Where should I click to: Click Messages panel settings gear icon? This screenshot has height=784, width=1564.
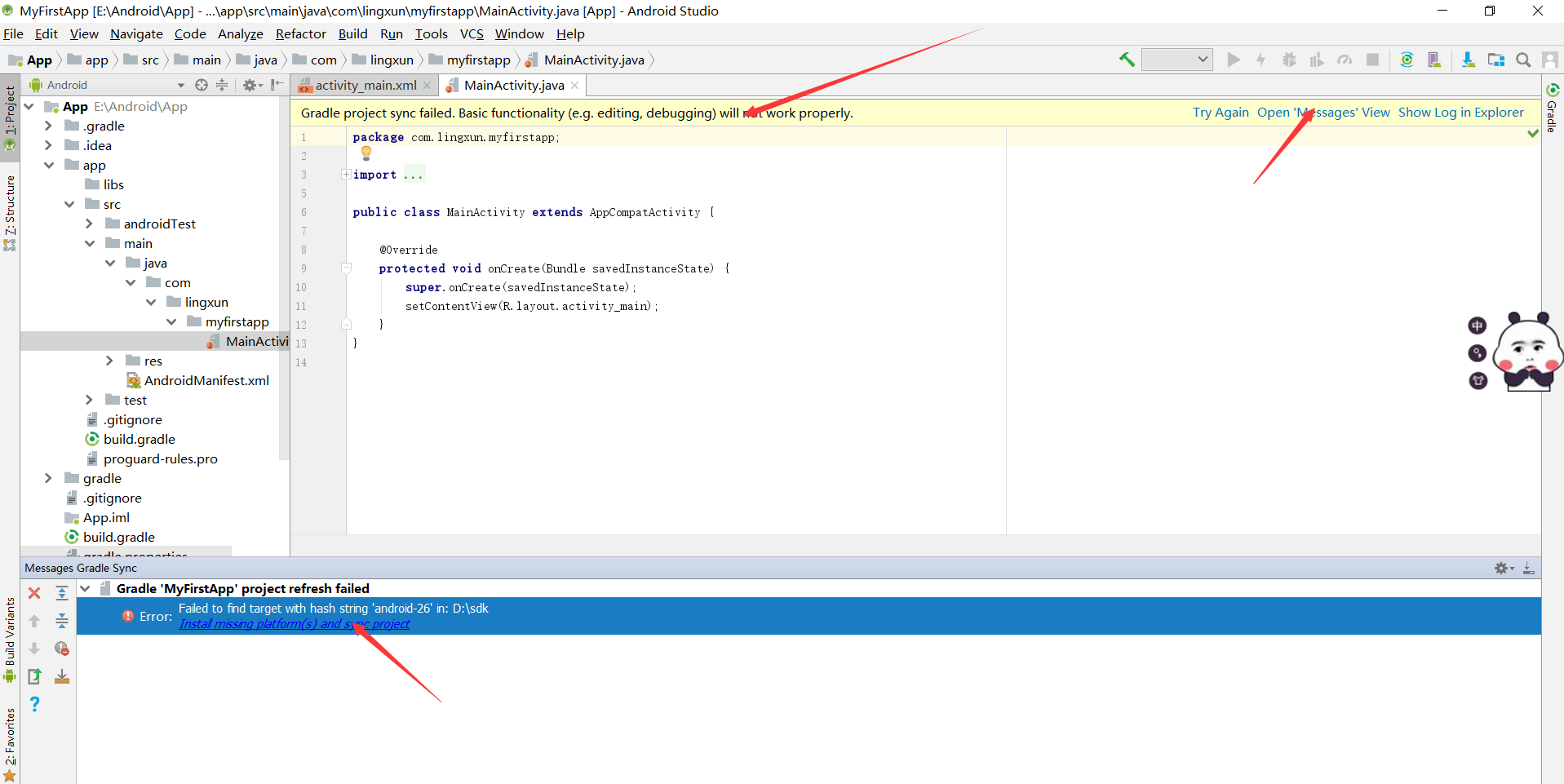pos(1504,568)
